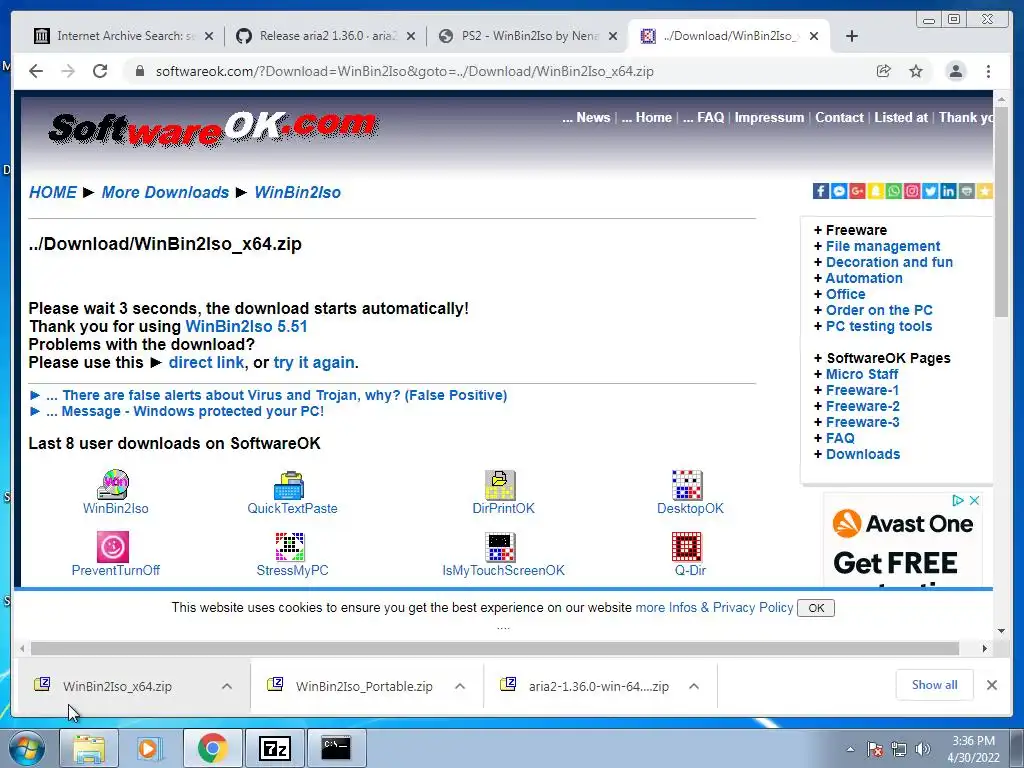
Task: Click vertical scrollbar down arrow
Action: [1001, 631]
